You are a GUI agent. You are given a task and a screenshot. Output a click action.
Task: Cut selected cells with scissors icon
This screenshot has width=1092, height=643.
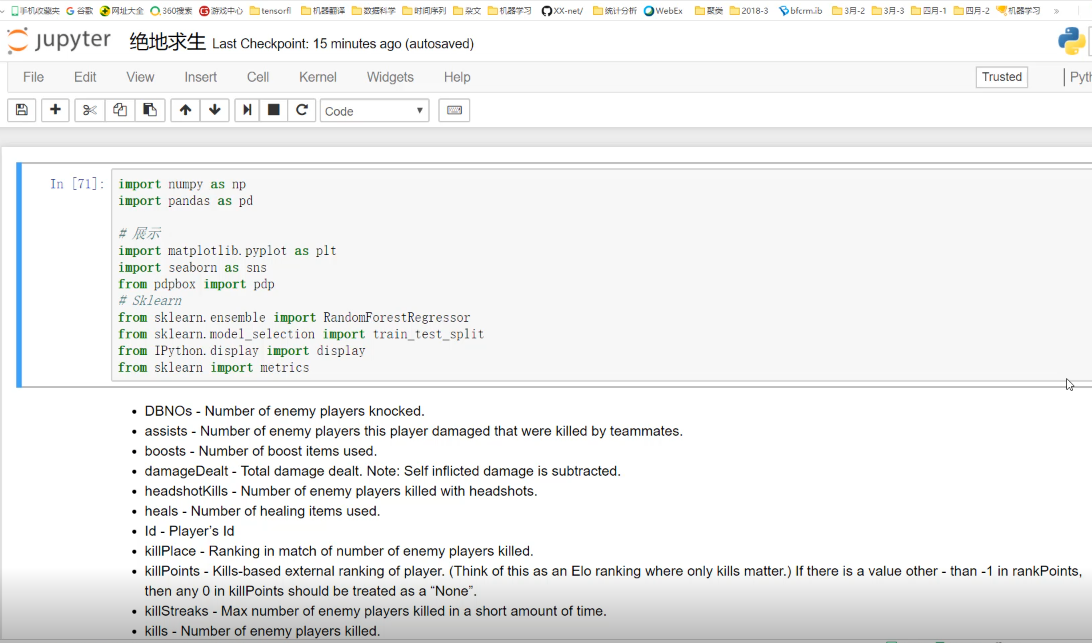pyautogui.click(x=90, y=110)
